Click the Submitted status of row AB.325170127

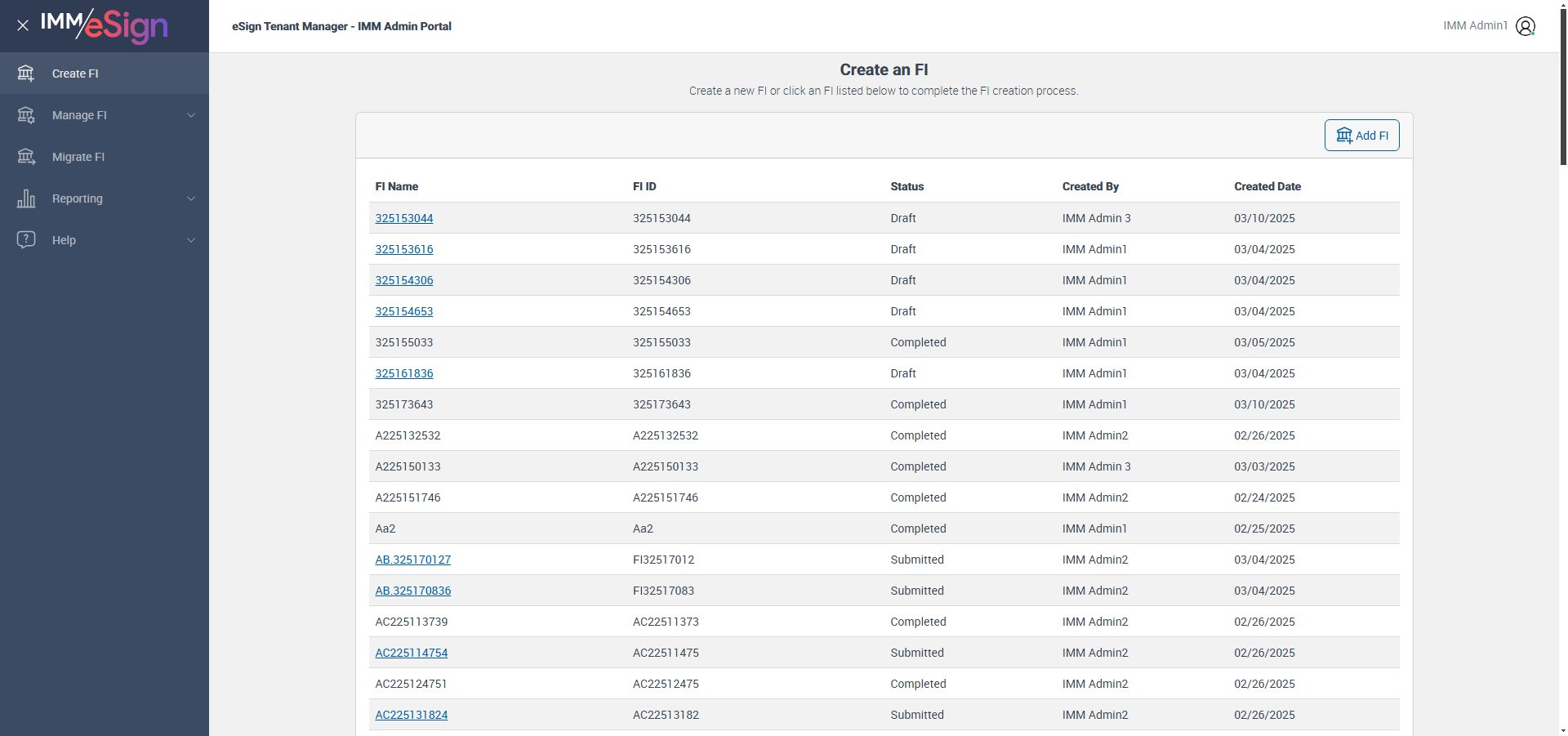click(x=917, y=560)
